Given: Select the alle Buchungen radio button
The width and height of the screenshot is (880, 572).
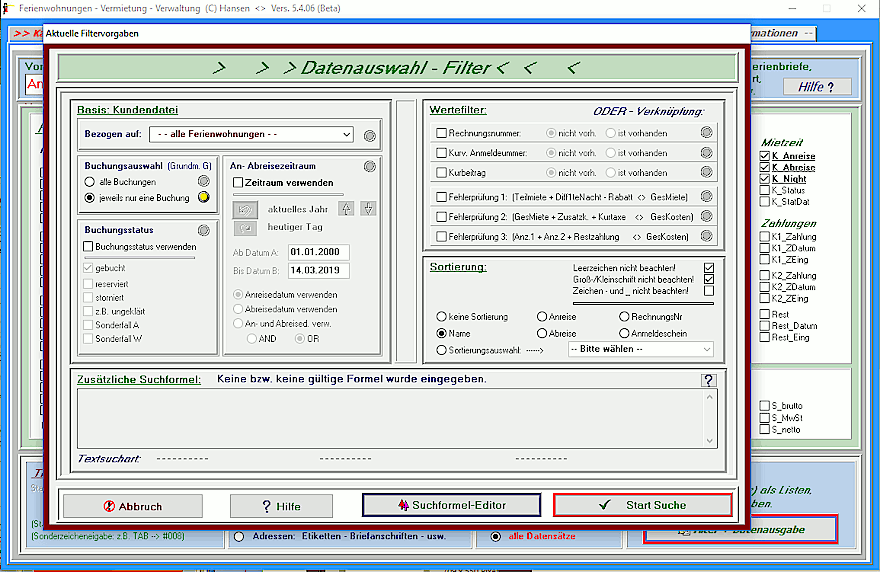Looking at the screenshot, I should [x=90, y=182].
